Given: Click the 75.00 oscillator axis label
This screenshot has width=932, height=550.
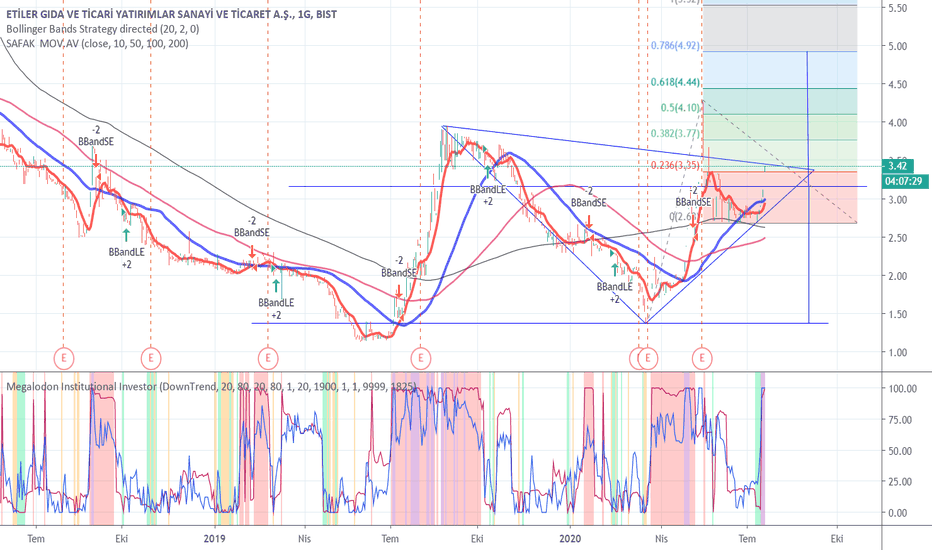Looking at the screenshot, I should point(900,420).
